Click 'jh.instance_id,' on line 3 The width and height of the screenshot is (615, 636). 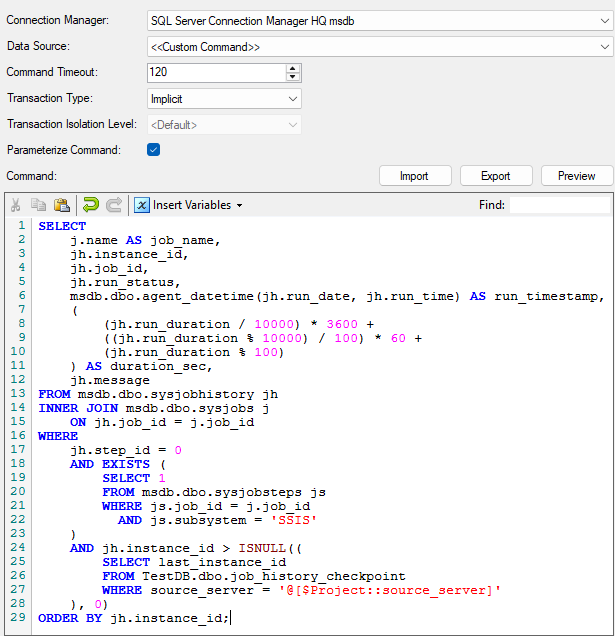(129, 254)
